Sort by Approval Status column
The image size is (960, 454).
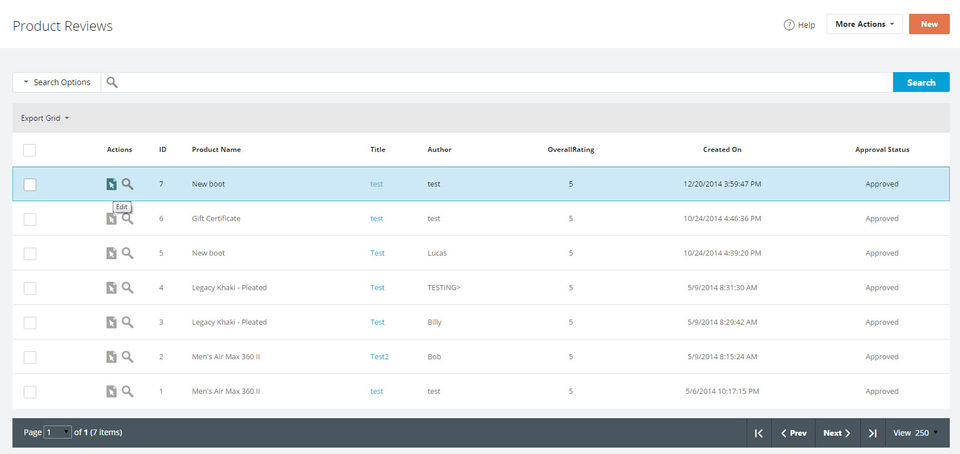[882, 150]
